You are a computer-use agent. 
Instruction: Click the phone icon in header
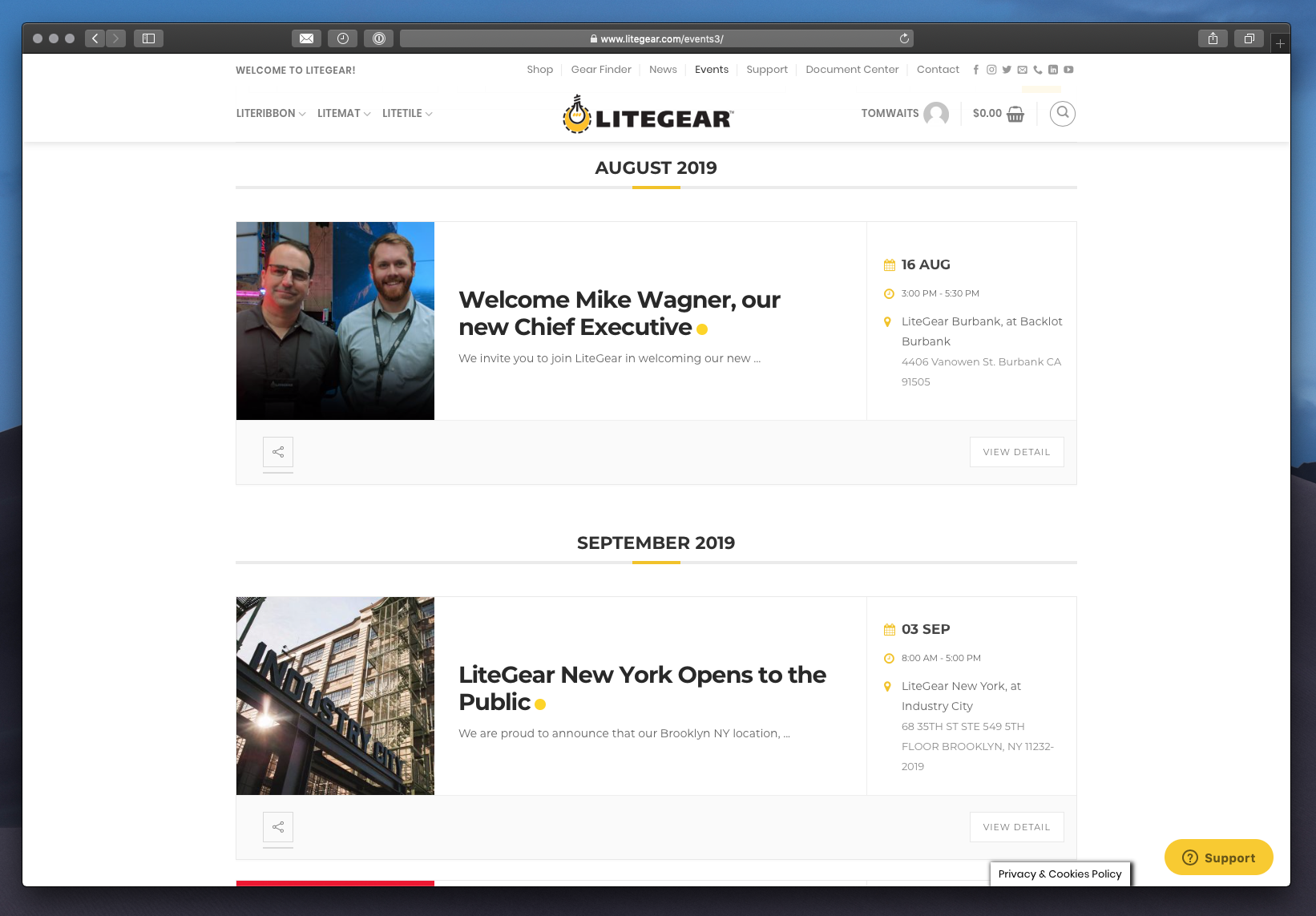[x=1038, y=70]
